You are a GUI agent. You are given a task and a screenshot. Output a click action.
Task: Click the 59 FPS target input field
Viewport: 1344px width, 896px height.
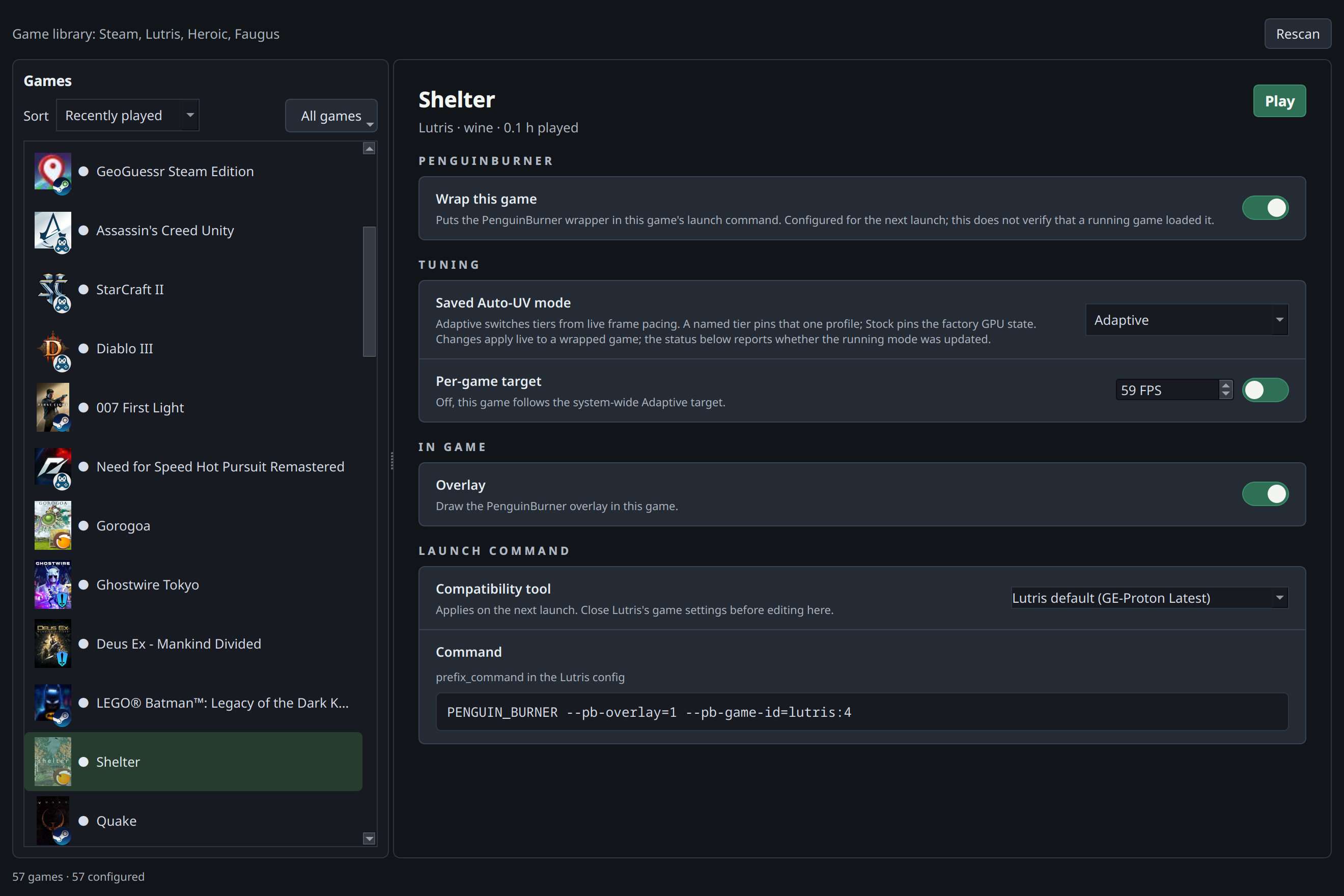click(1167, 390)
